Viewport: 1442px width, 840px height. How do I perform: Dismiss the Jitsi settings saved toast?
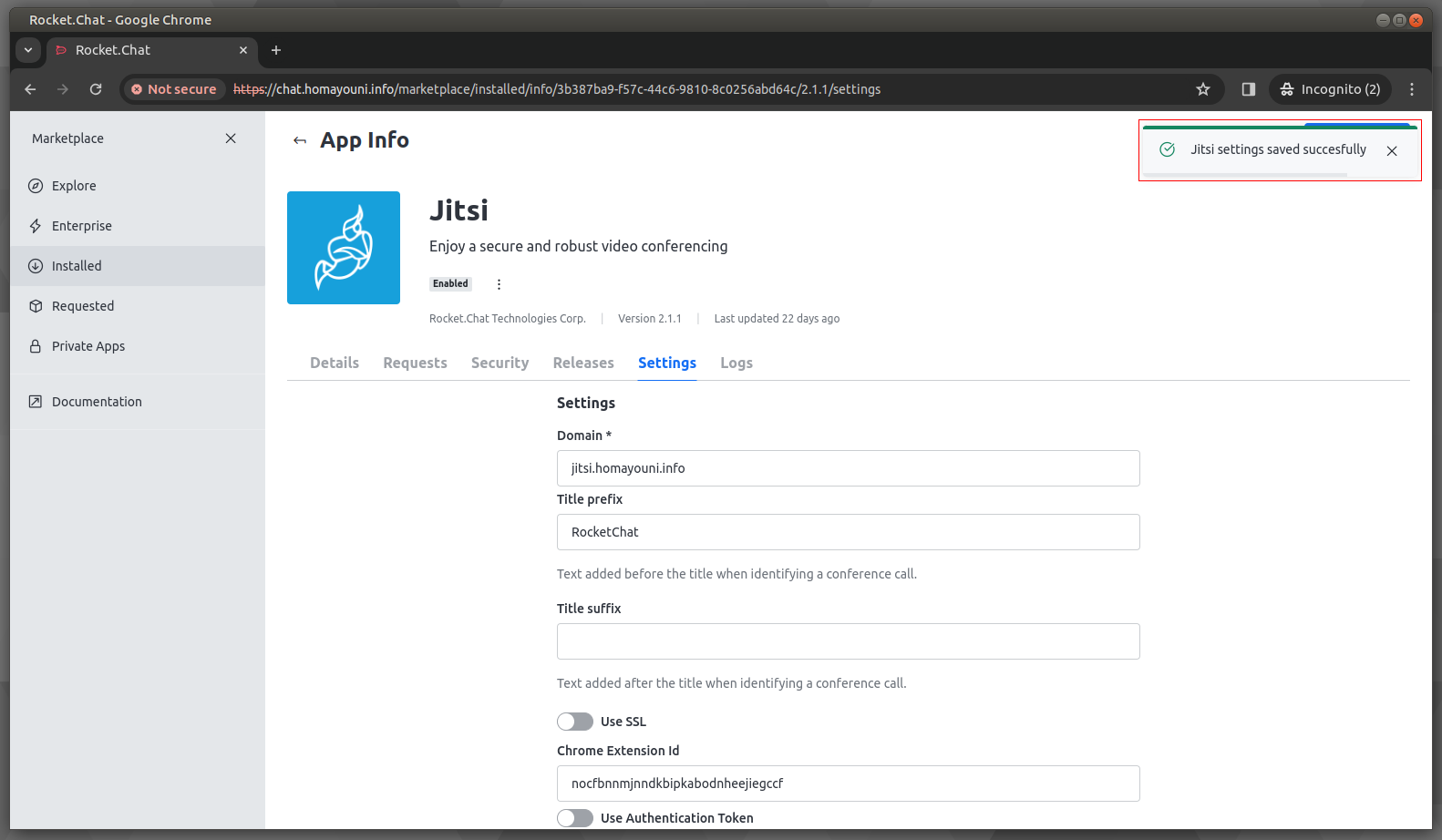point(1392,151)
